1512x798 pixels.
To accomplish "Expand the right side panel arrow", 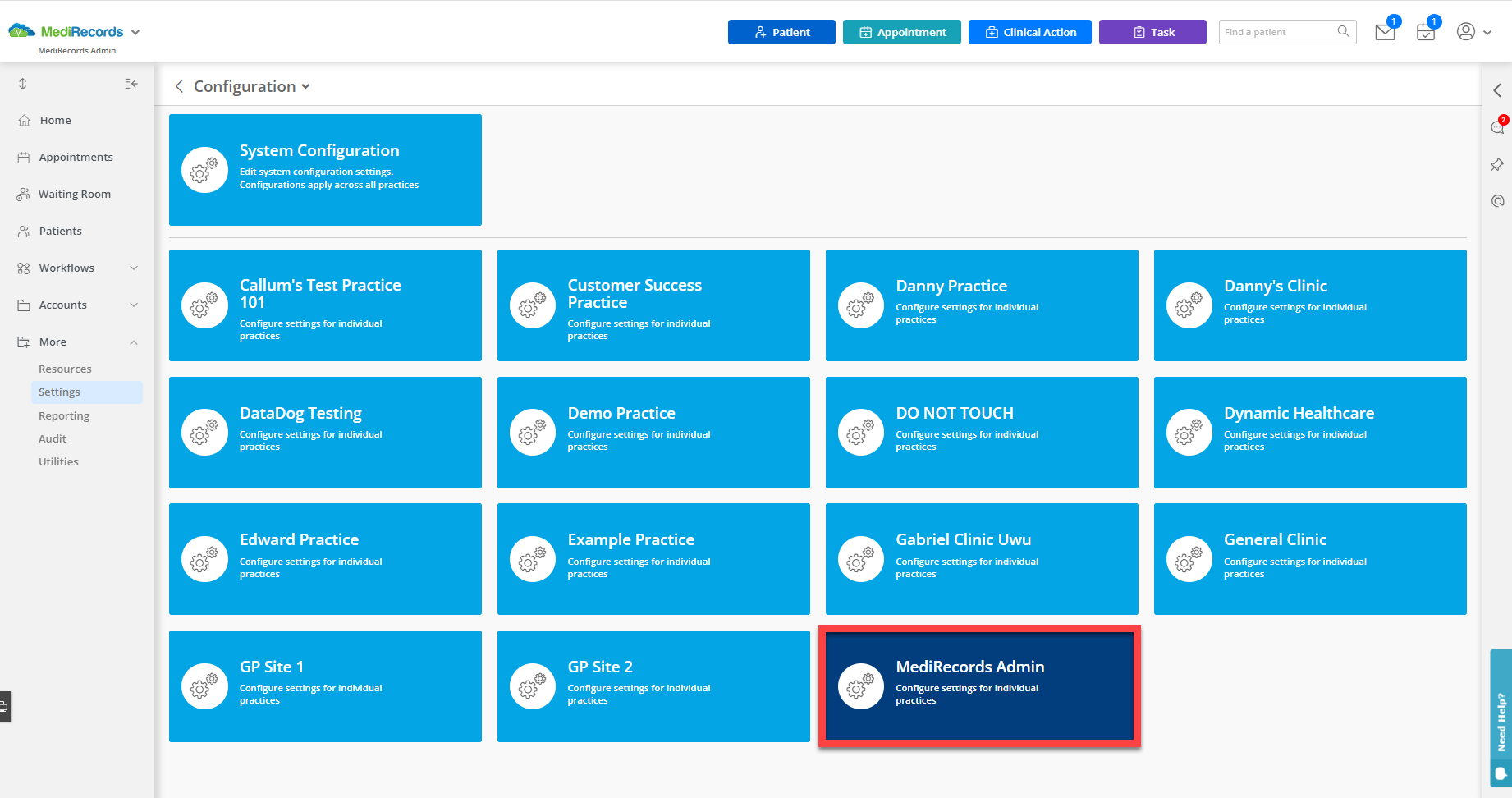I will [1497, 90].
